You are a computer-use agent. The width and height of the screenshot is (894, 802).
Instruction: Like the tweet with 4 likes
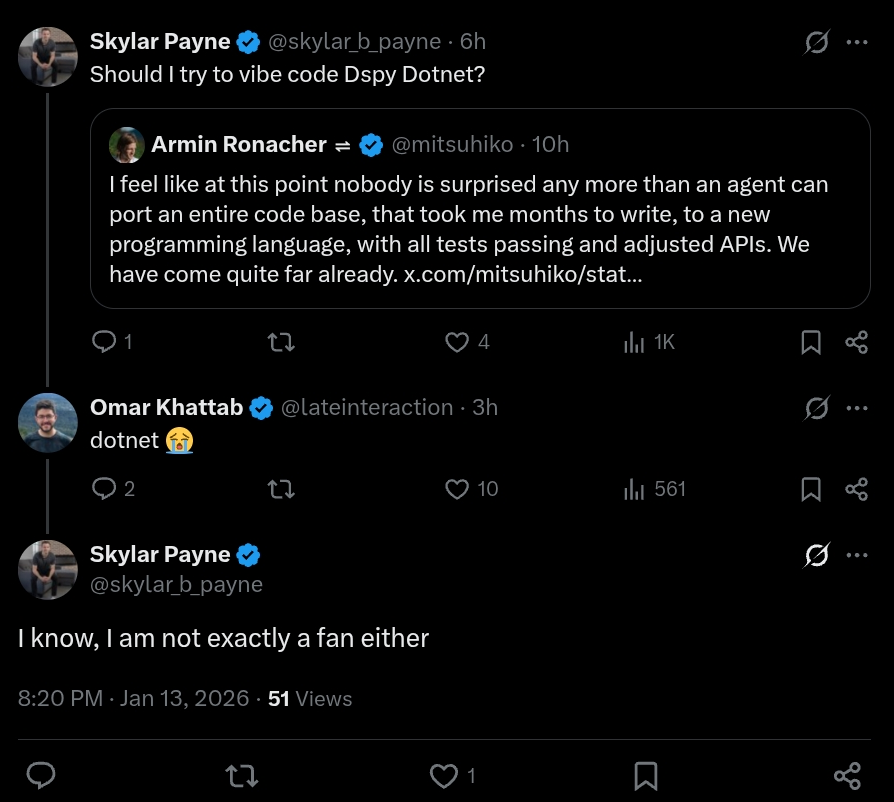[x=457, y=342]
